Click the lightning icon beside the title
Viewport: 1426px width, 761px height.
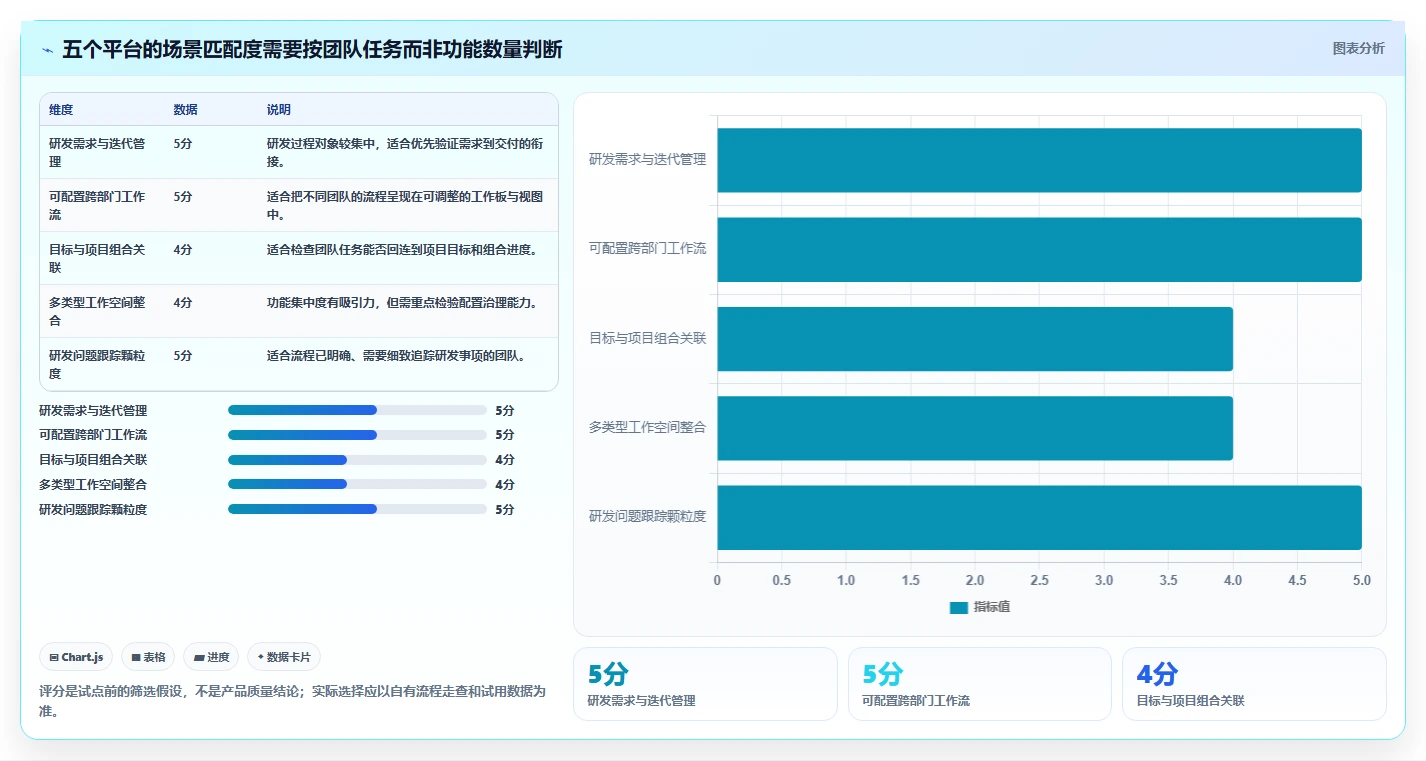pyautogui.click(x=48, y=50)
